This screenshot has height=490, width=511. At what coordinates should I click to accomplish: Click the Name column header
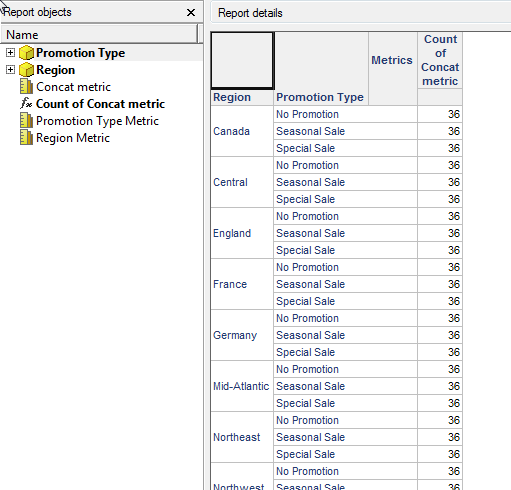(x=99, y=34)
